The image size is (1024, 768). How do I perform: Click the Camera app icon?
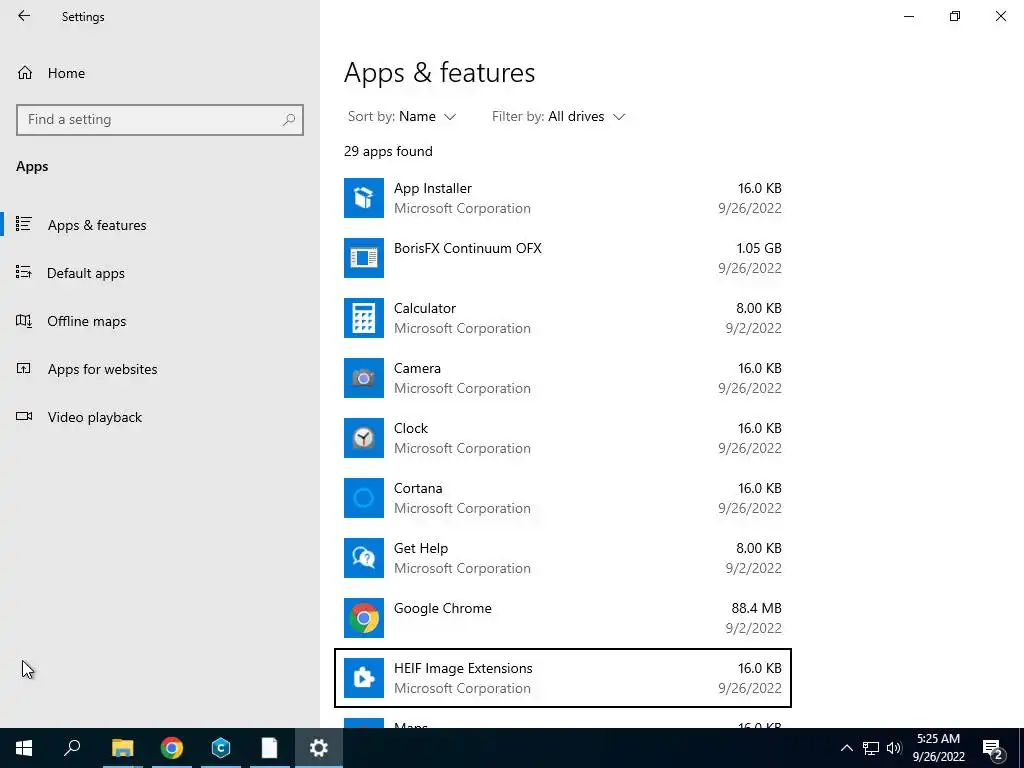[x=364, y=378]
